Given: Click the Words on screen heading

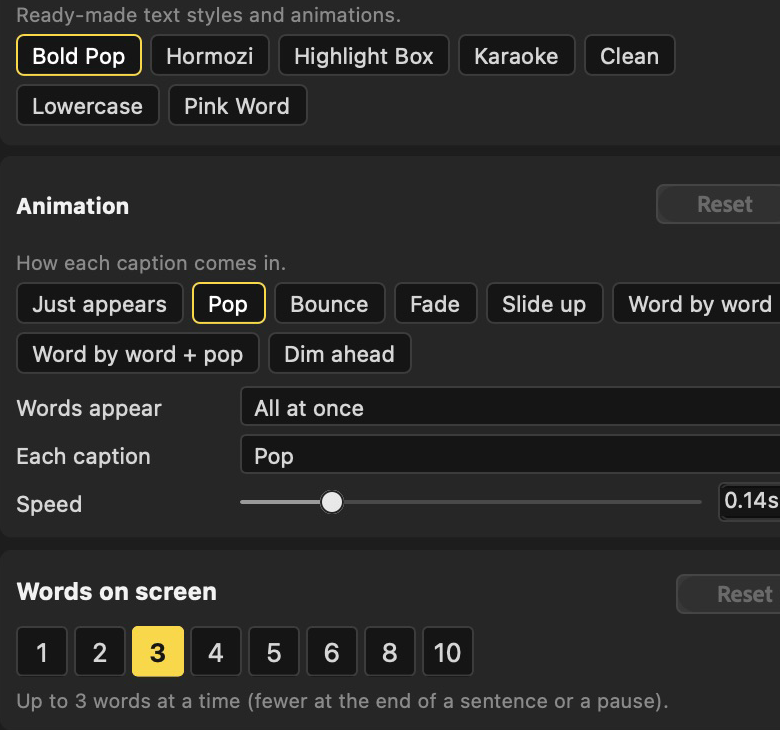Looking at the screenshot, I should pyautogui.click(x=116, y=592).
